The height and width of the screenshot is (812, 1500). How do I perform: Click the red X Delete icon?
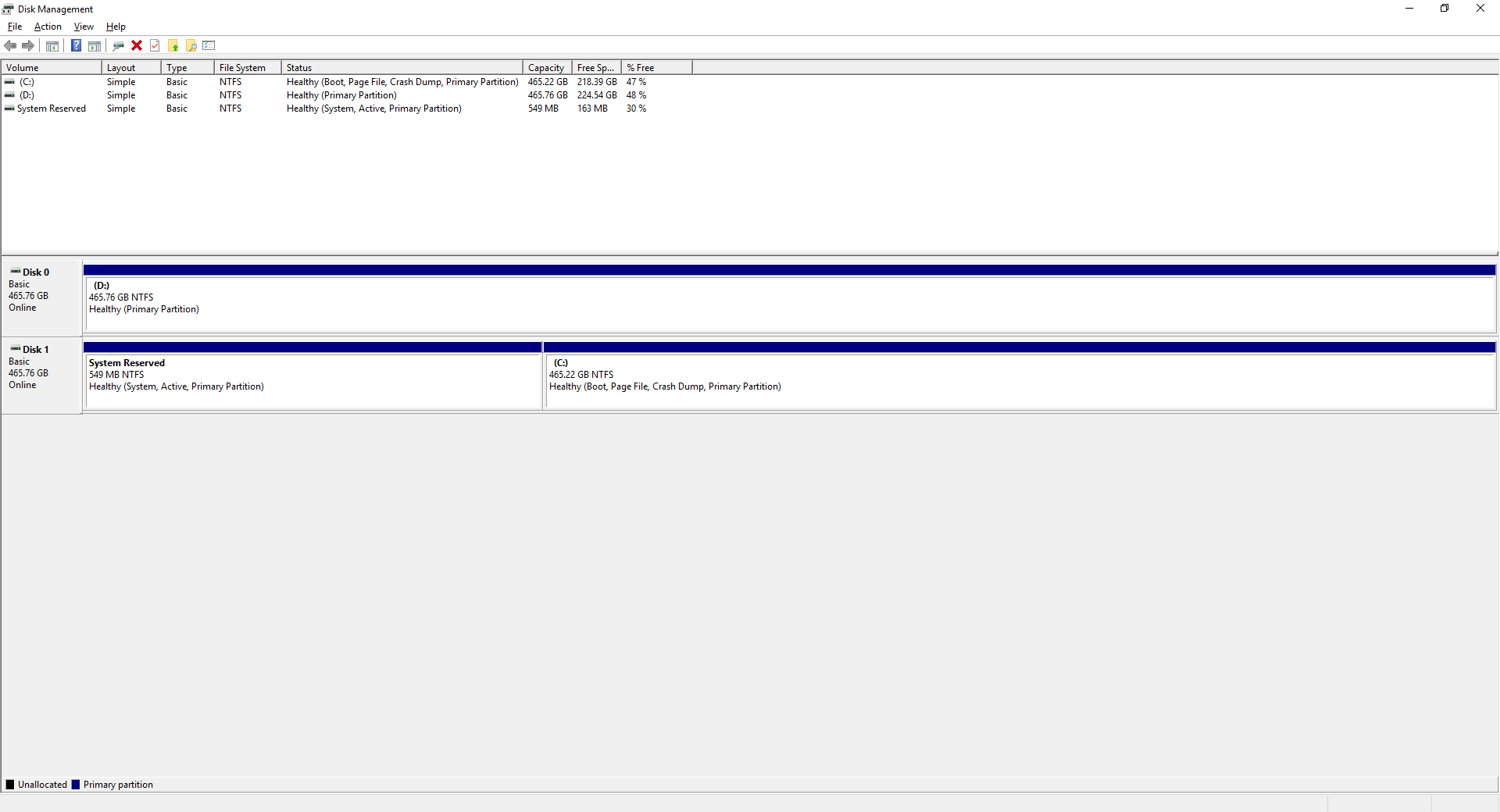[x=137, y=46]
